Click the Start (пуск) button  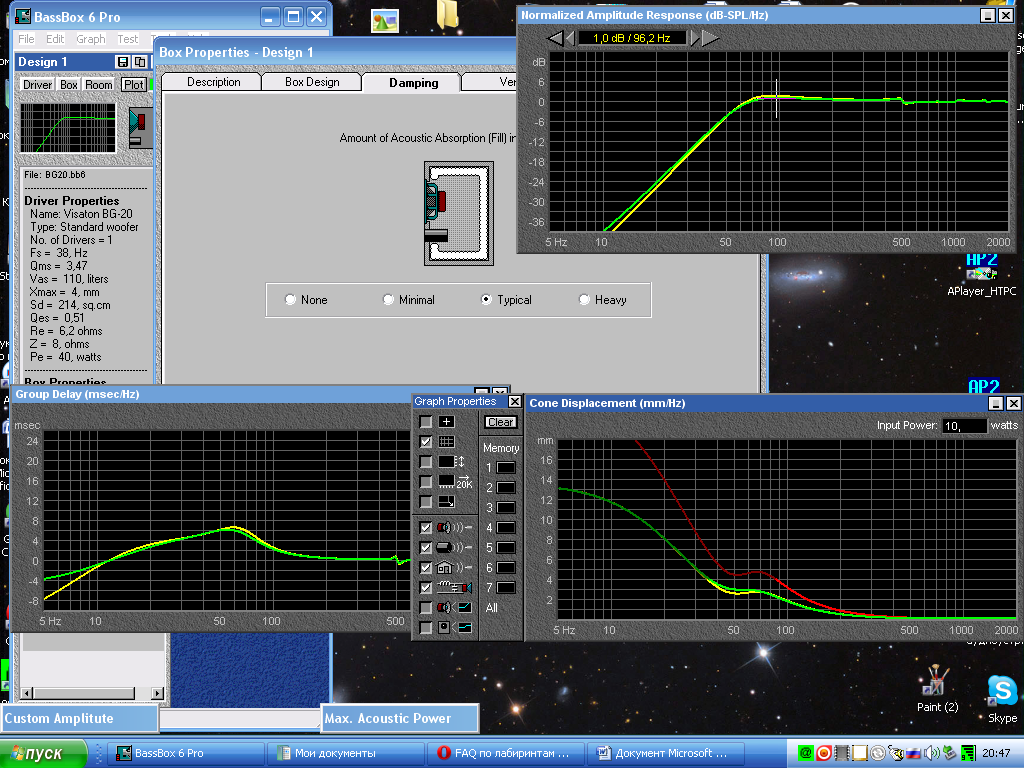[44, 754]
